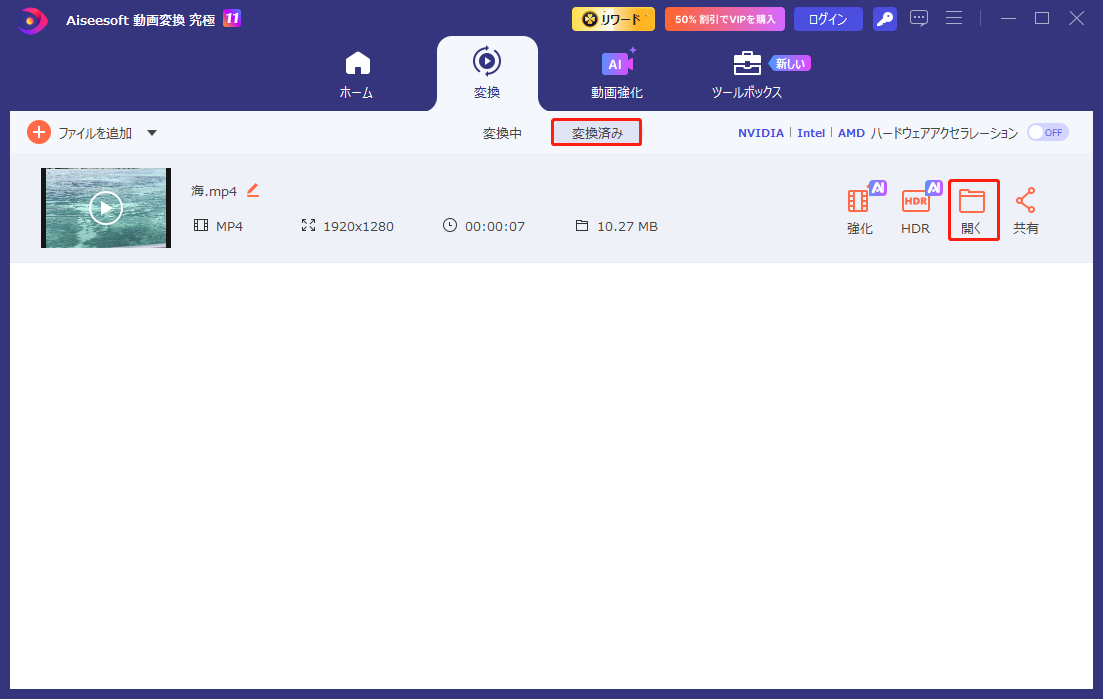The height and width of the screenshot is (699, 1103).
Task: Click the ログイン button
Action: [827, 18]
